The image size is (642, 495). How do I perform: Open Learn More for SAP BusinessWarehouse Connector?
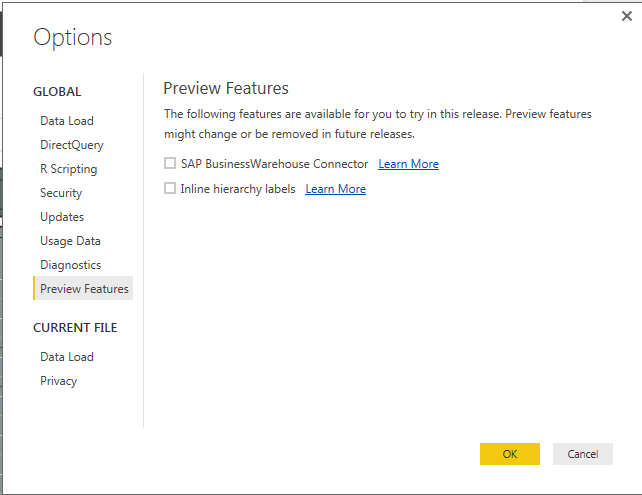click(408, 164)
